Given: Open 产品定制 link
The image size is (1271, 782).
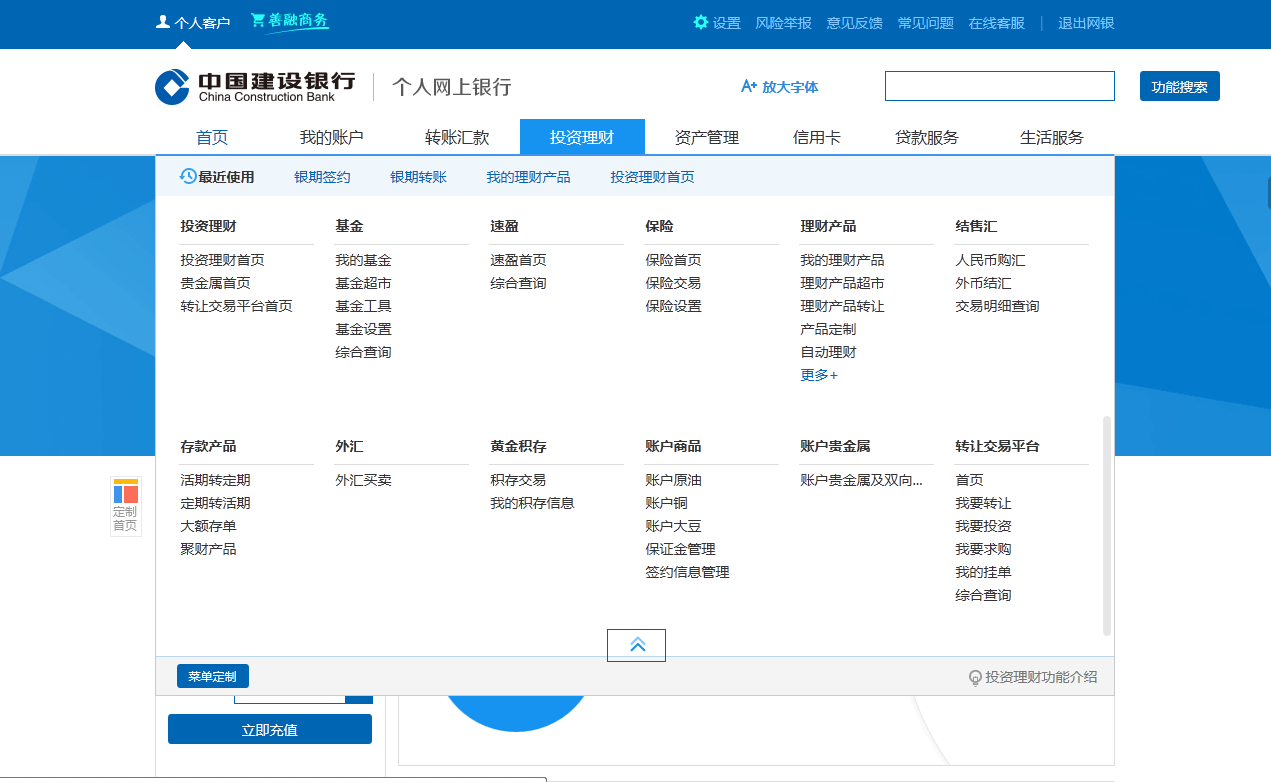Looking at the screenshot, I should click(828, 329).
